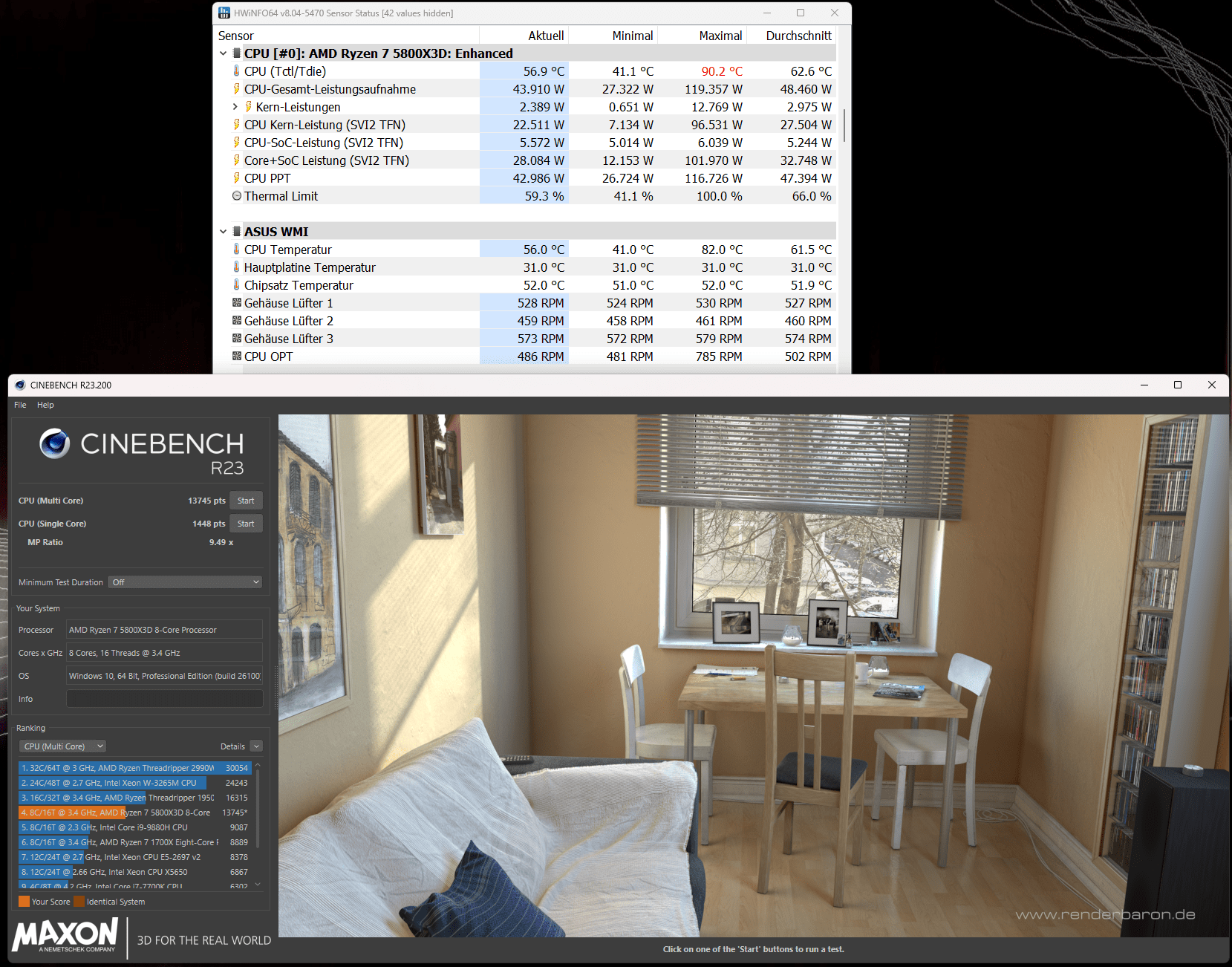Screen dimensions: 1232x967
Task: Click thermometer icon beside CPU Temperatur
Action: click(236, 250)
